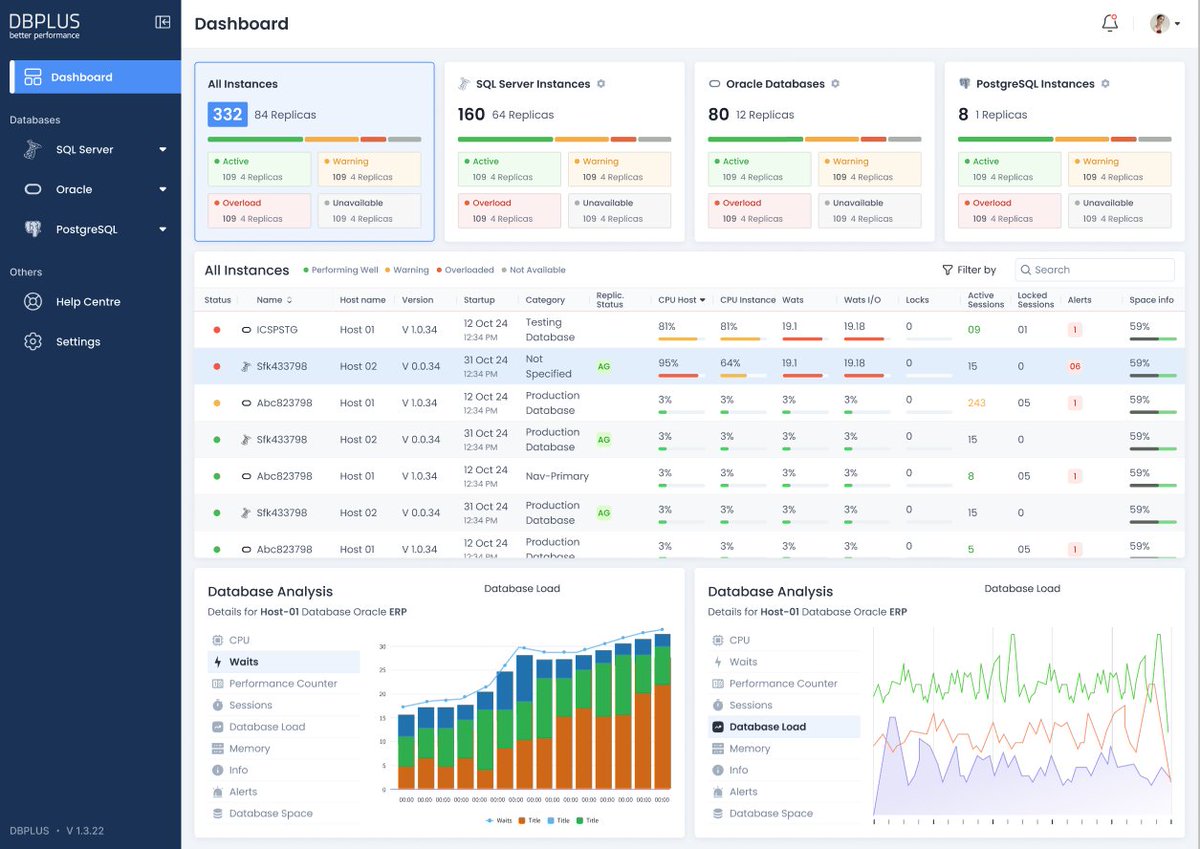
Task: Click PostgreSQL elephant sidebar icon
Action: 33,229
